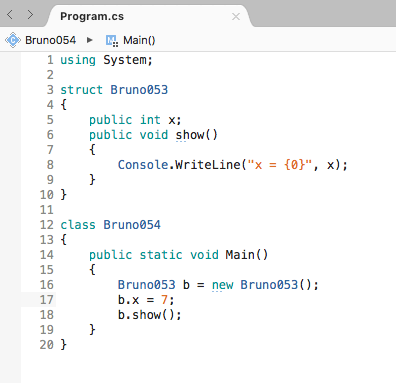The image size is (396, 383).
Task: Click the 'show()' method name on line 6
Action: (197, 135)
